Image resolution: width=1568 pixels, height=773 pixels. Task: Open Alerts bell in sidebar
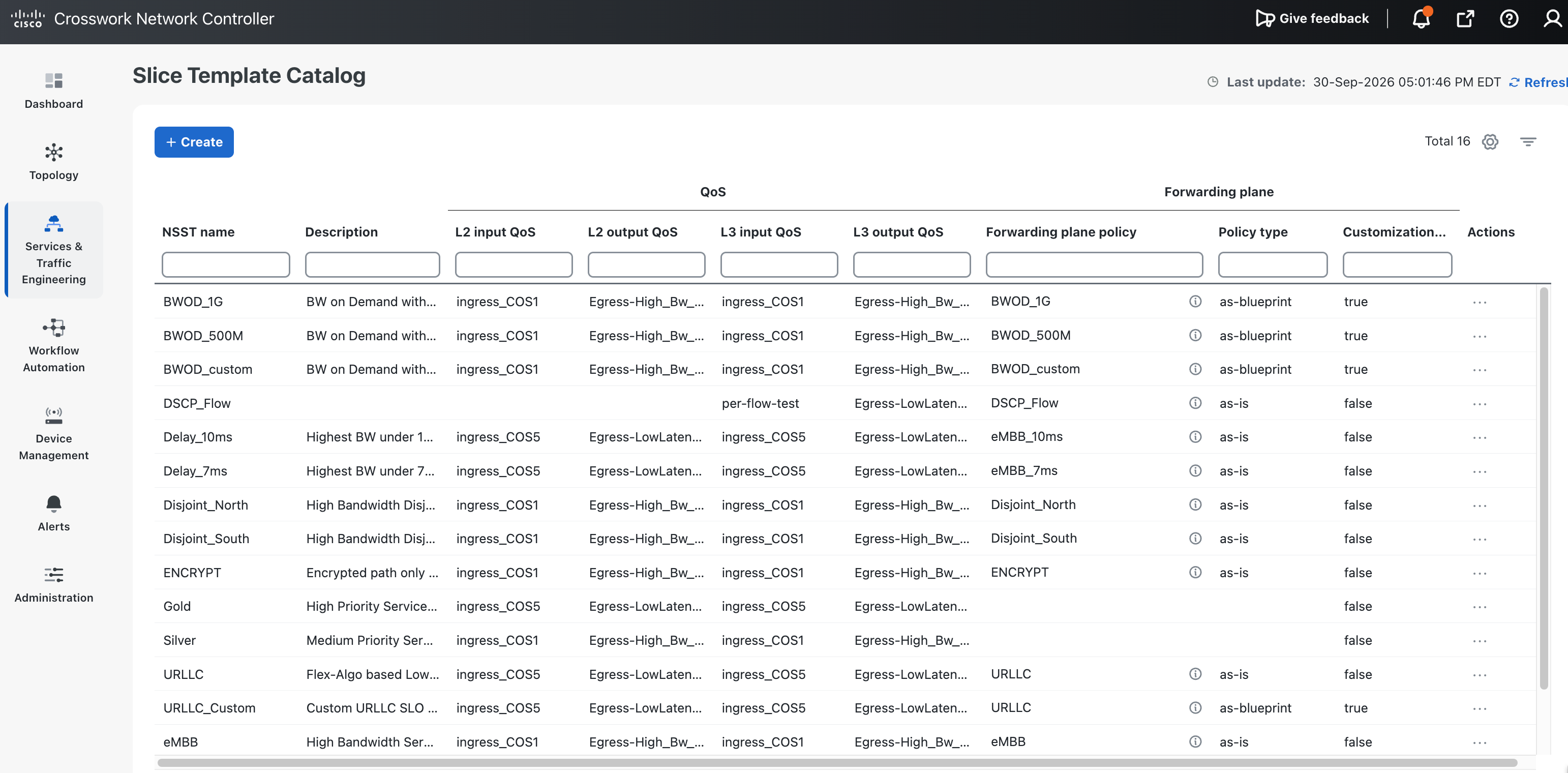point(53,504)
